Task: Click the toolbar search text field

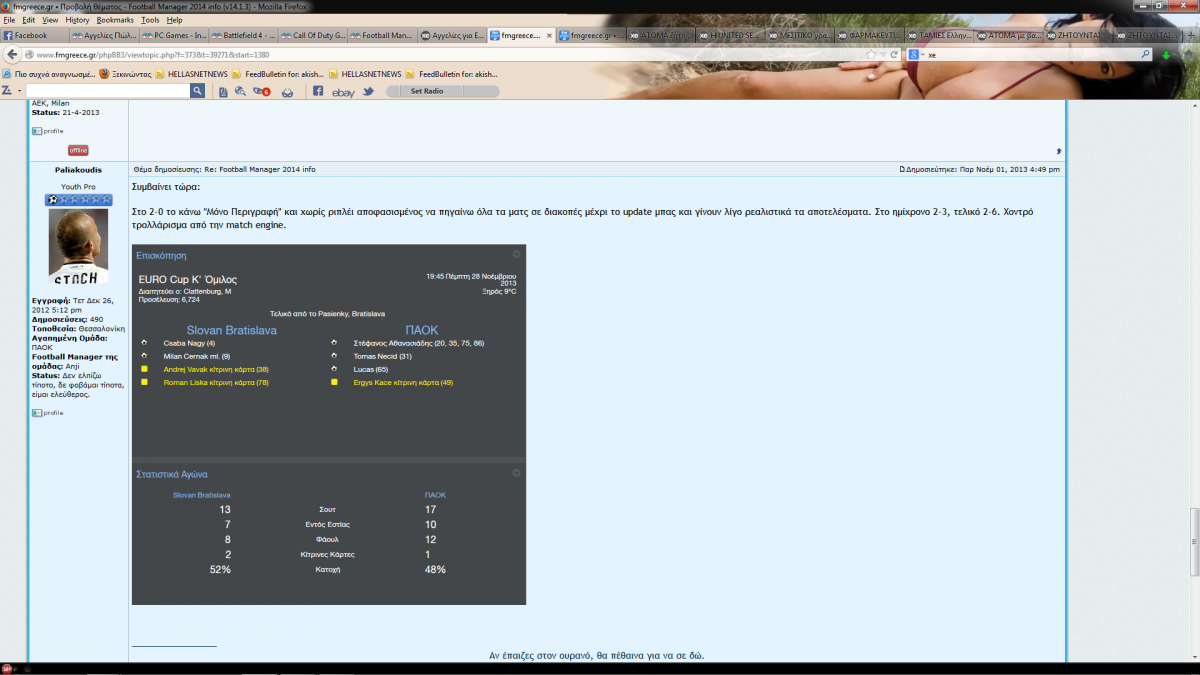Action: [108, 91]
